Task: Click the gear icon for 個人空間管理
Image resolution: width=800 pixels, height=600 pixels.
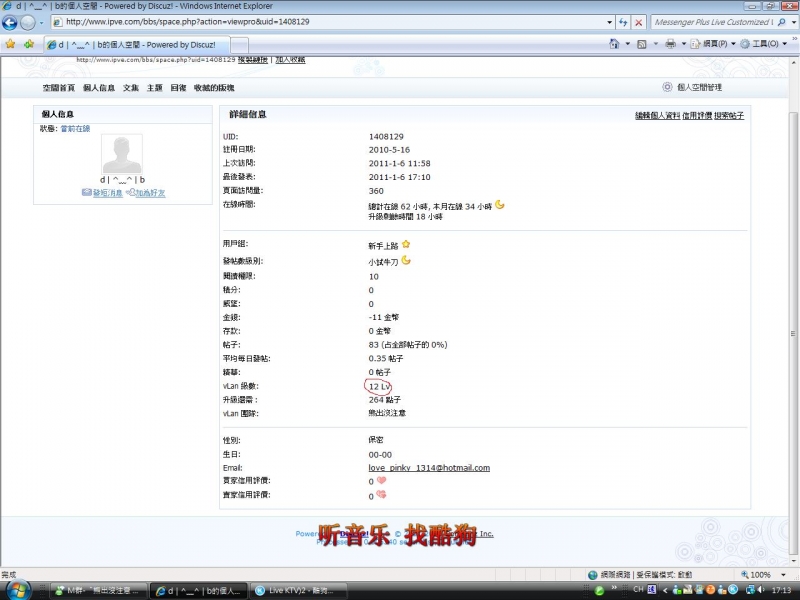Action: (667, 87)
